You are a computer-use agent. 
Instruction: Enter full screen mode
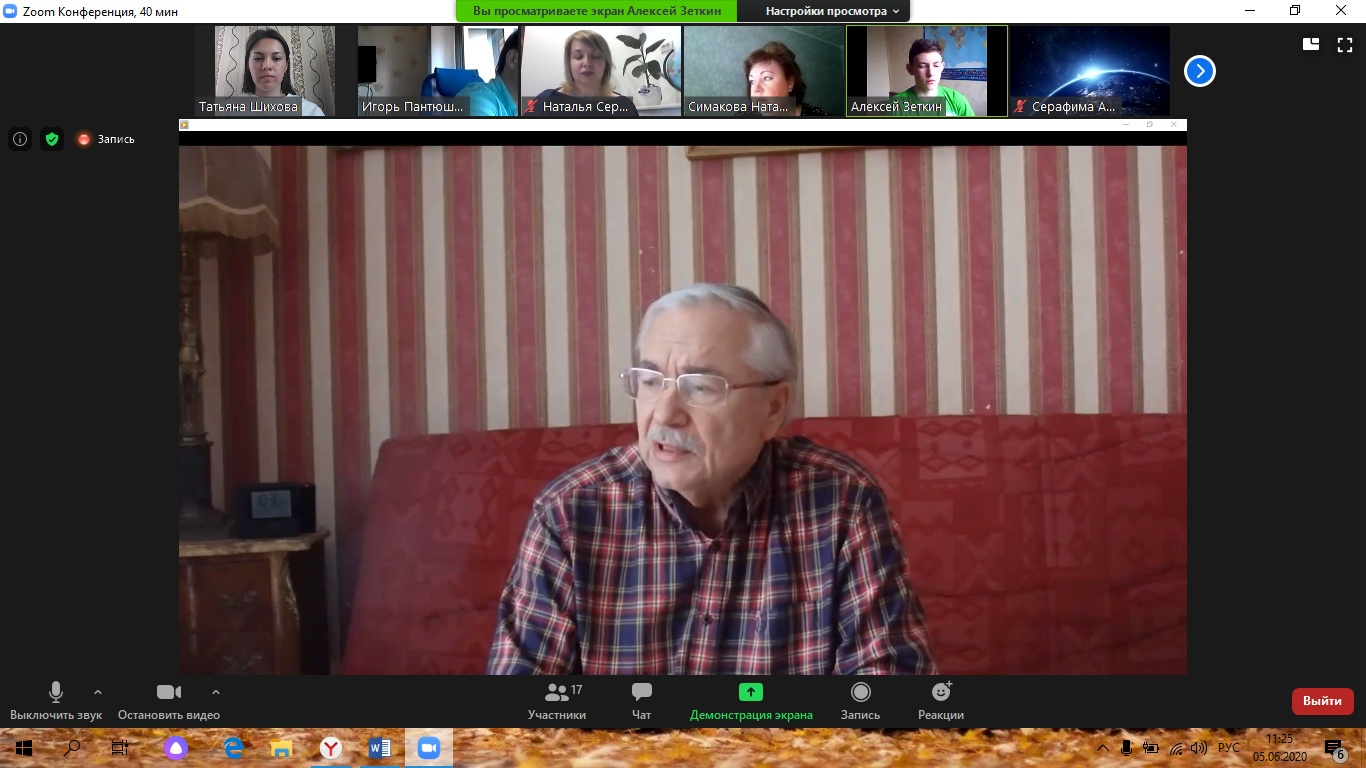[x=1345, y=44]
